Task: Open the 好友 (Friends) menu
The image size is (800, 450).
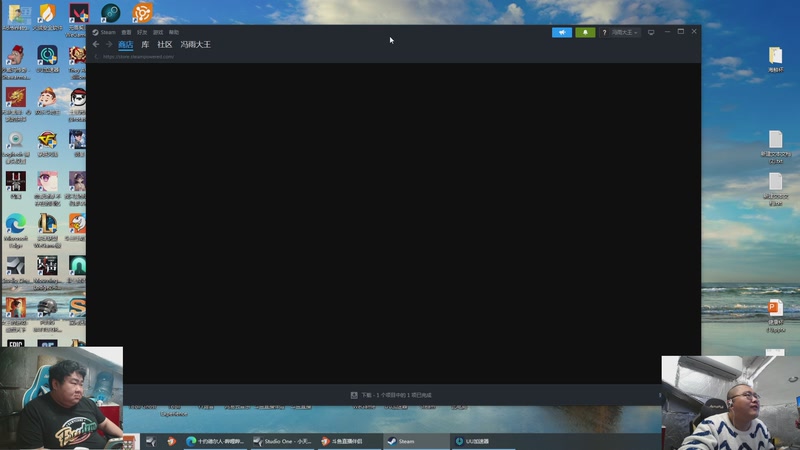Action: pos(142,32)
